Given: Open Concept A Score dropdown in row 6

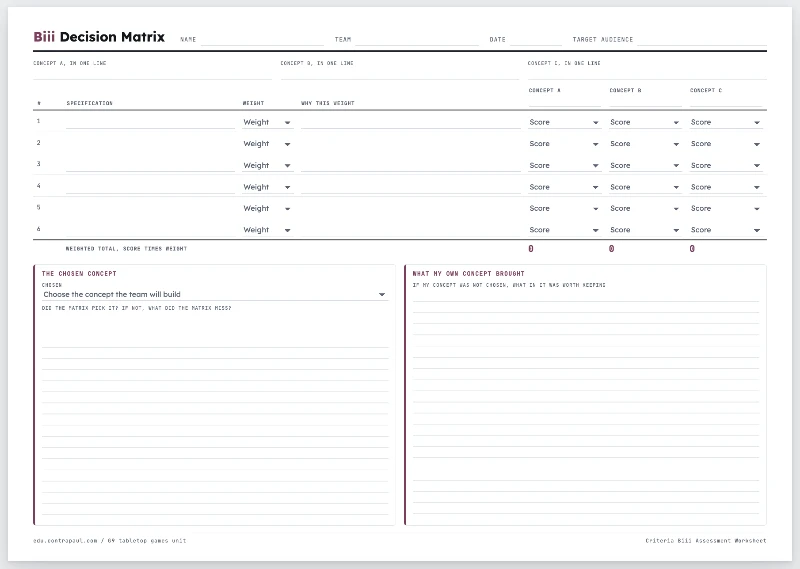Looking at the screenshot, I should coord(564,230).
